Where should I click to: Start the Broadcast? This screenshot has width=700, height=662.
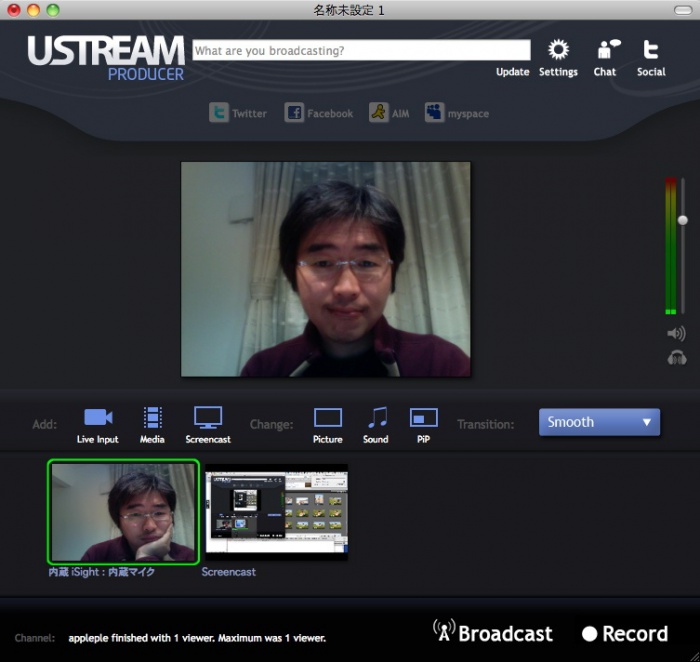tap(493, 633)
